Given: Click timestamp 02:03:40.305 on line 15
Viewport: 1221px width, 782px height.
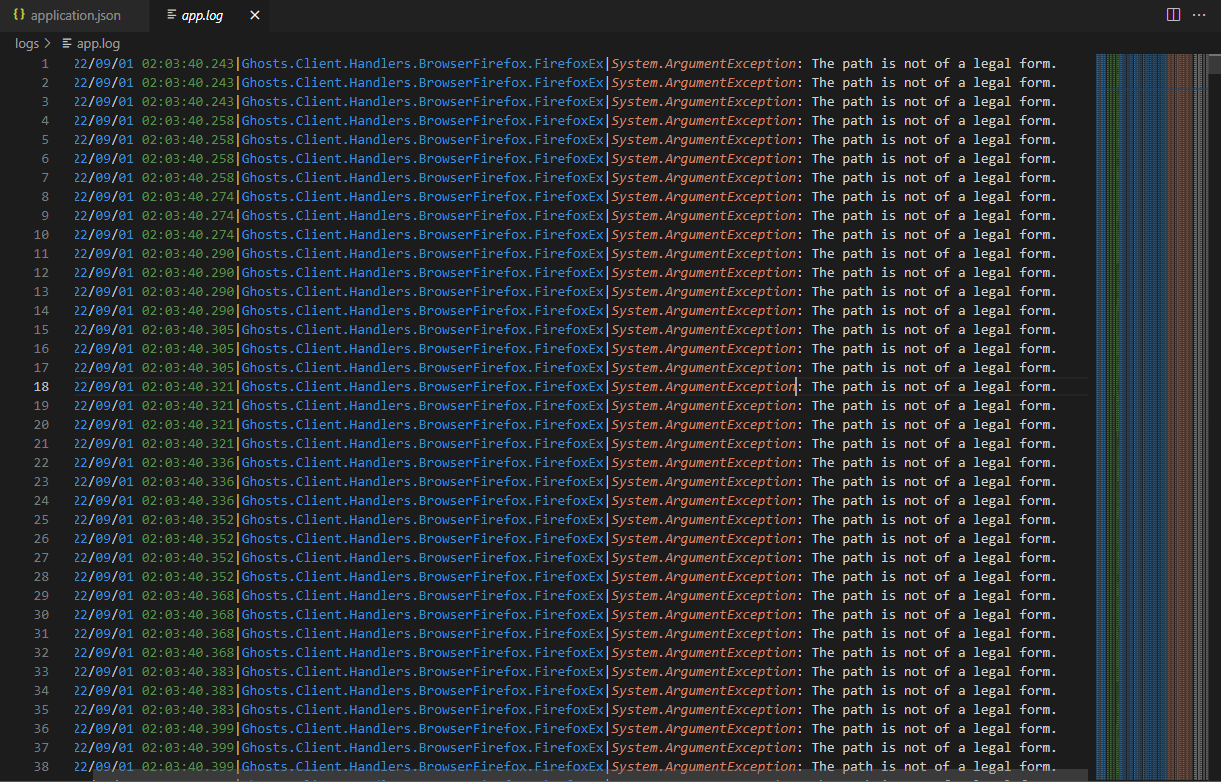Looking at the screenshot, I should [x=188, y=330].
